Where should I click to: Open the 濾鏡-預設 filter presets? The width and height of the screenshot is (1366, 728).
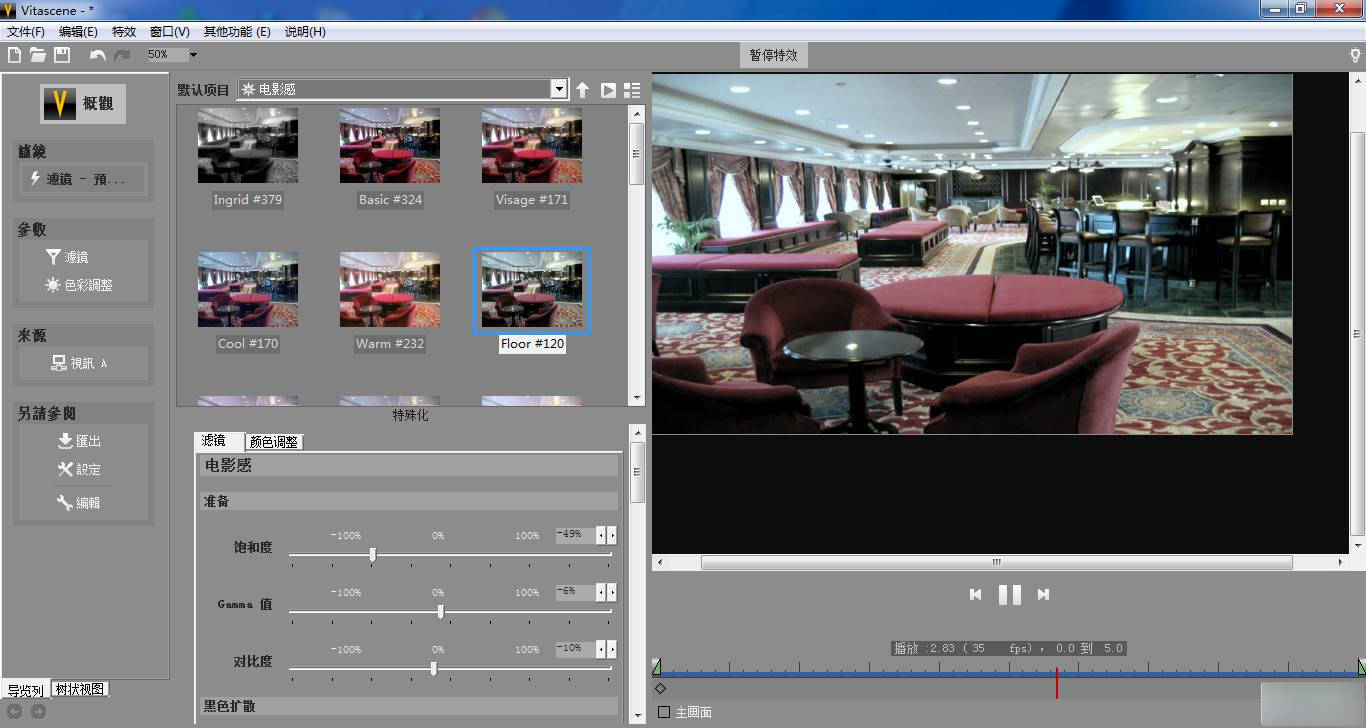[83, 179]
